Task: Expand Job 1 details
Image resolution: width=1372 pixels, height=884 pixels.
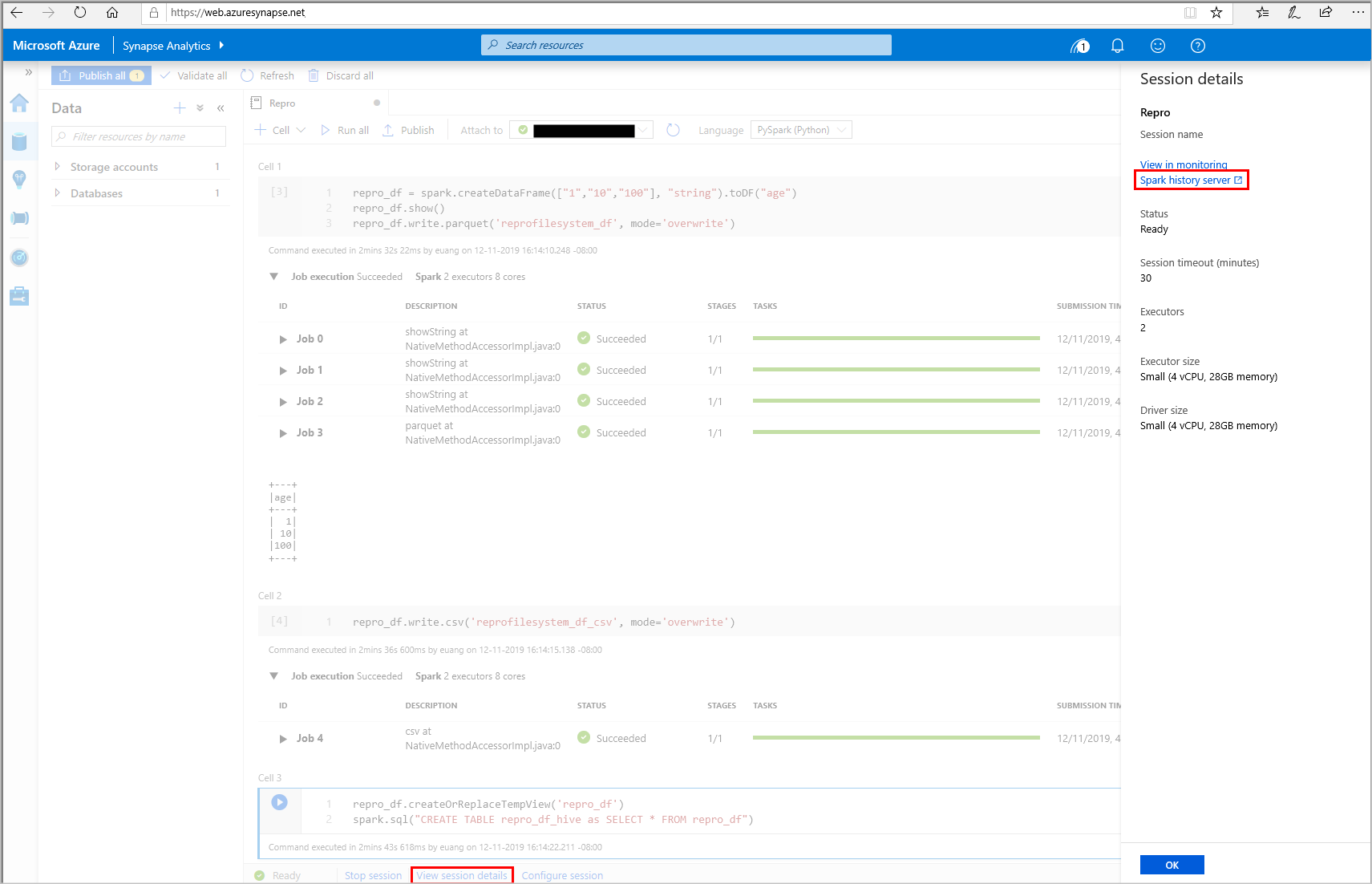Action: click(x=283, y=371)
